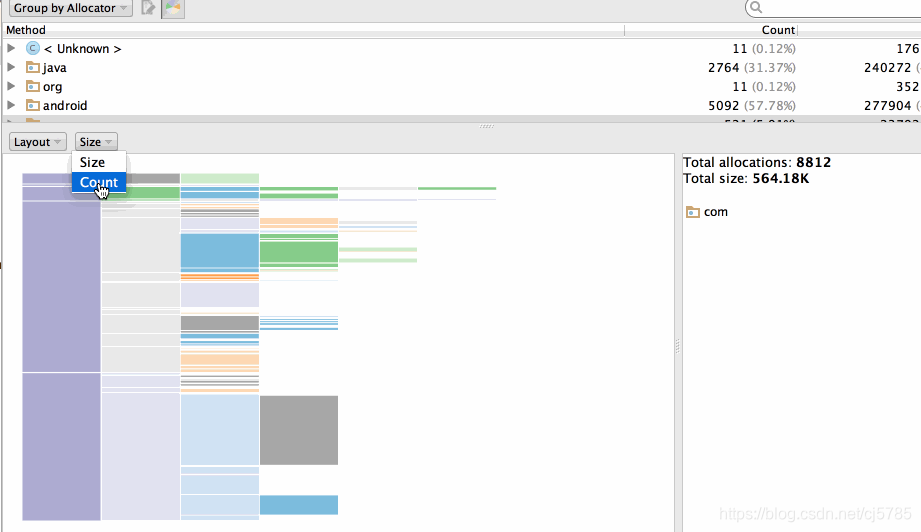This screenshot has height=532, width=921.
Task: Click count value 5092 (57.78%)
Action: click(x=752, y=106)
